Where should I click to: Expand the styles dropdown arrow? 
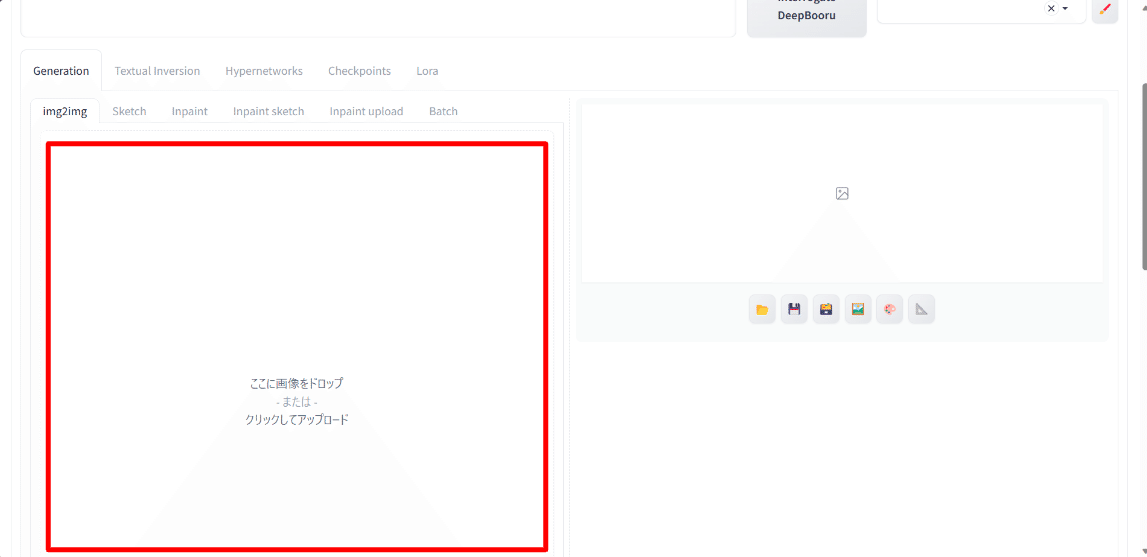pyautogui.click(x=1065, y=8)
